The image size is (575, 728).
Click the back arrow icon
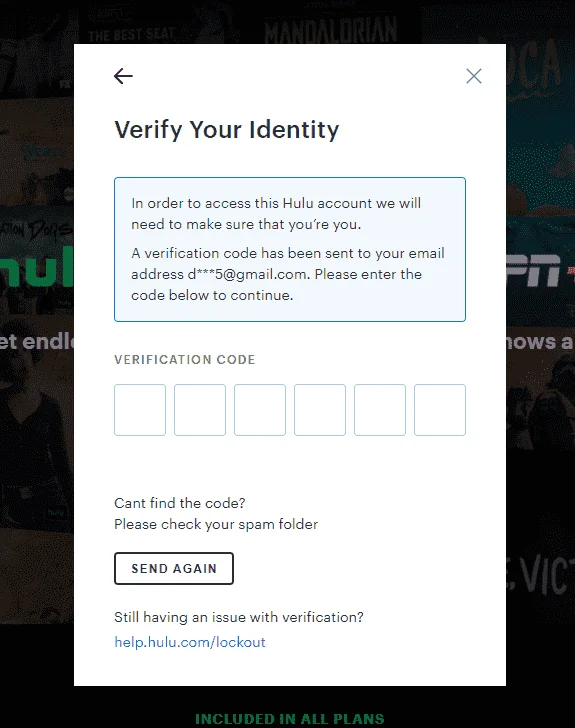123,76
